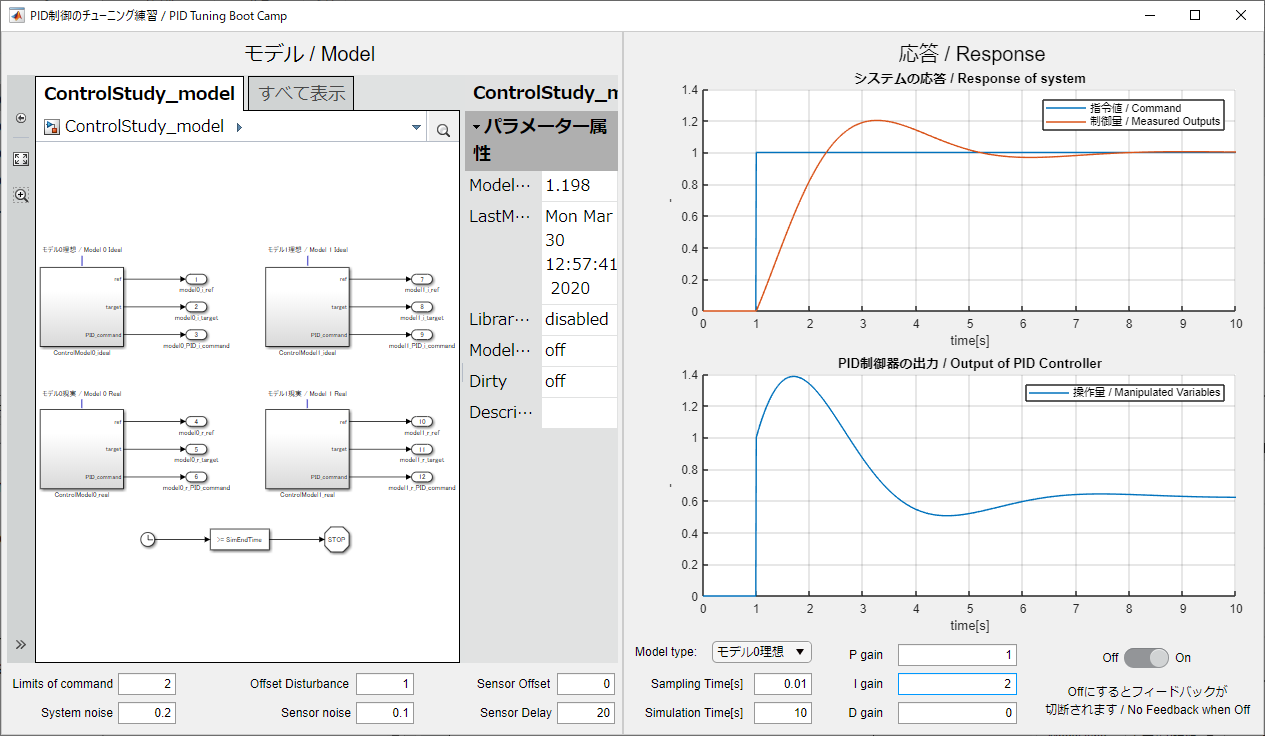1265x736 pixels.
Task: Click the fit-to-view icon in the model sidebar
Action: pyautogui.click(x=21, y=159)
